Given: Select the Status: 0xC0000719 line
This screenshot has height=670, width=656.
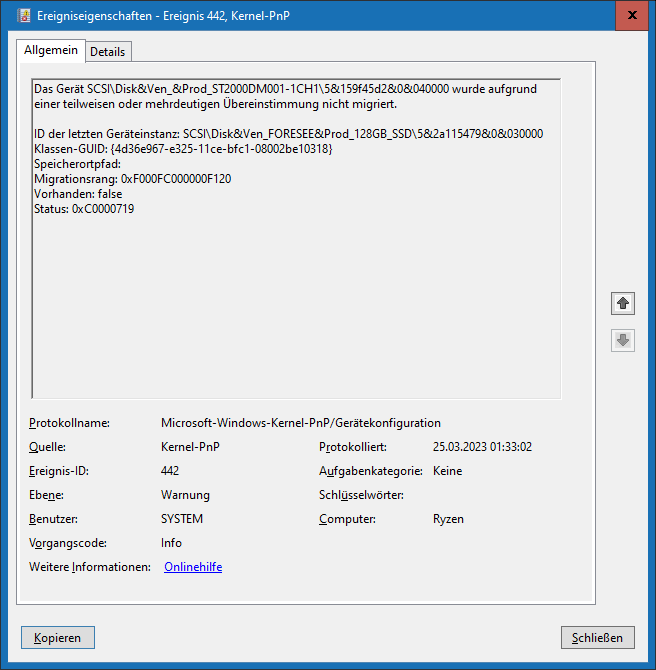Looking at the screenshot, I should coord(84,209).
